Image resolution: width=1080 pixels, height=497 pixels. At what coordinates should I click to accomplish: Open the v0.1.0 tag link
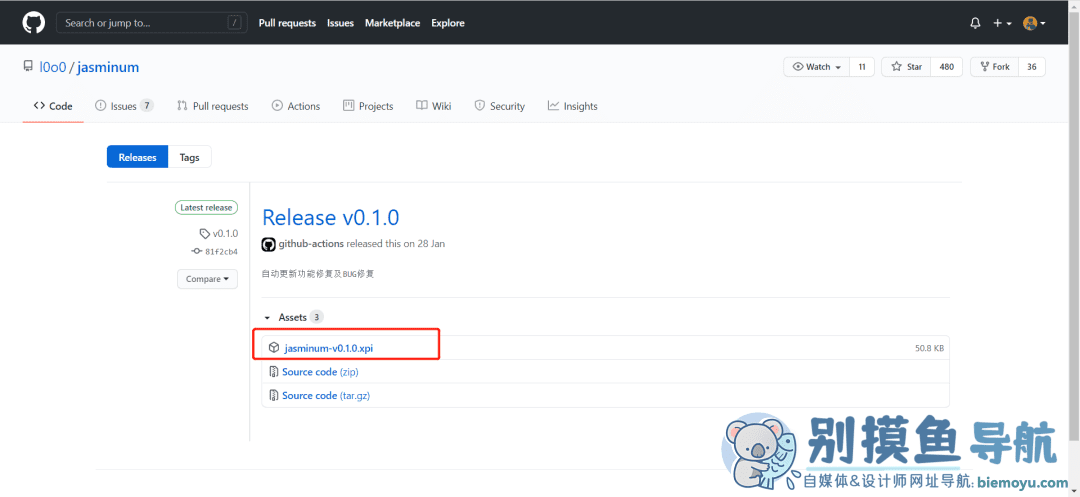tap(224, 233)
